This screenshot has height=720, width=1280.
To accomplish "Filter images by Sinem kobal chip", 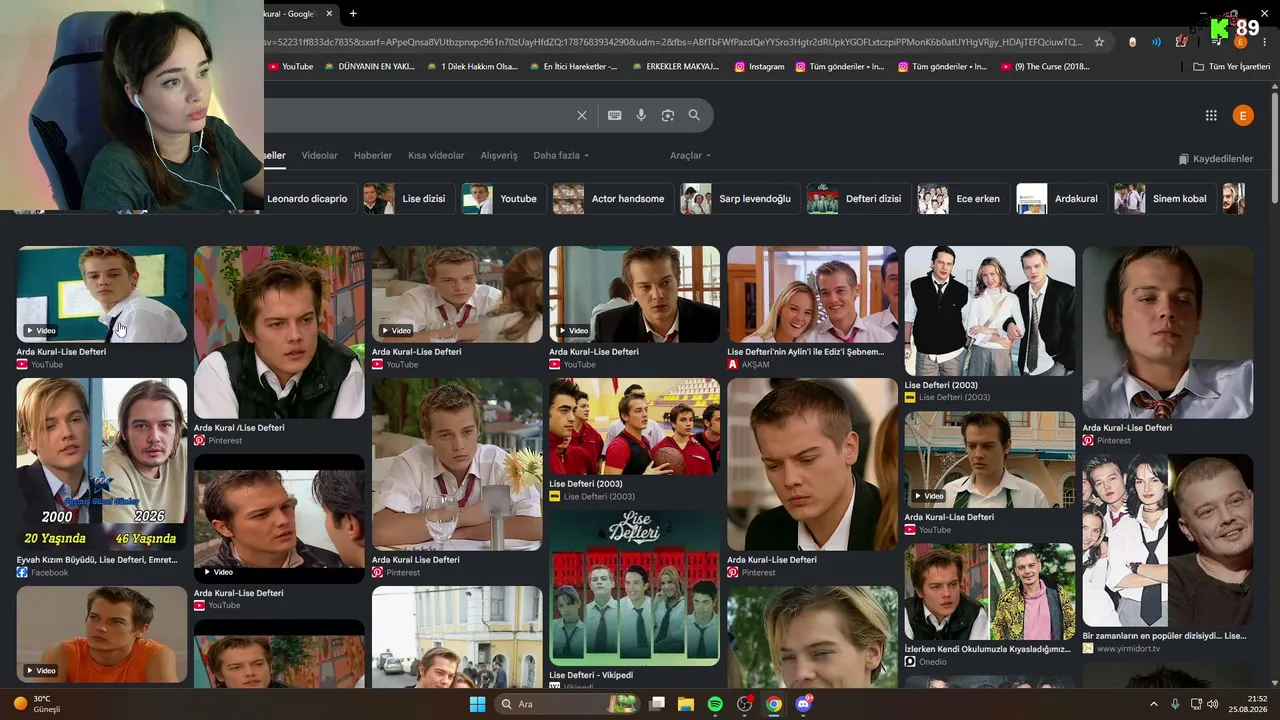I will click(x=1165, y=199).
